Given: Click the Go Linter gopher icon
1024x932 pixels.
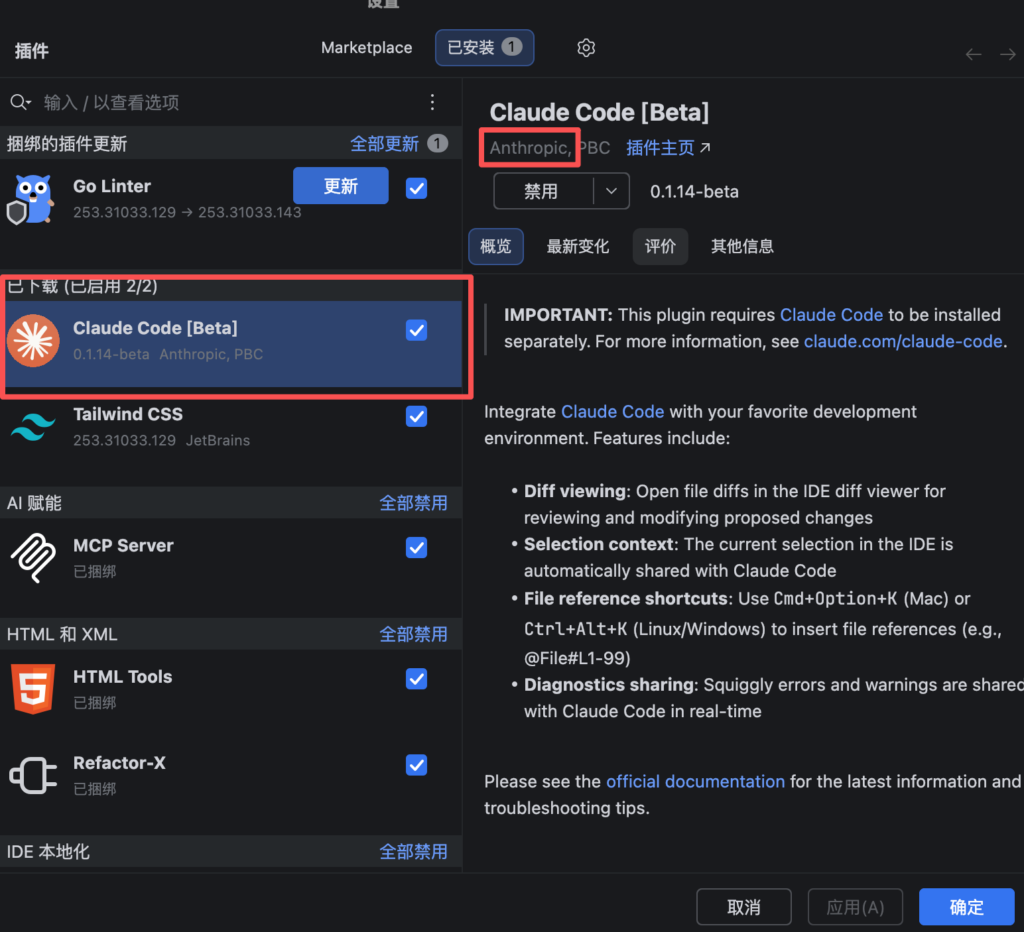Looking at the screenshot, I should pyautogui.click(x=32, y=198).
